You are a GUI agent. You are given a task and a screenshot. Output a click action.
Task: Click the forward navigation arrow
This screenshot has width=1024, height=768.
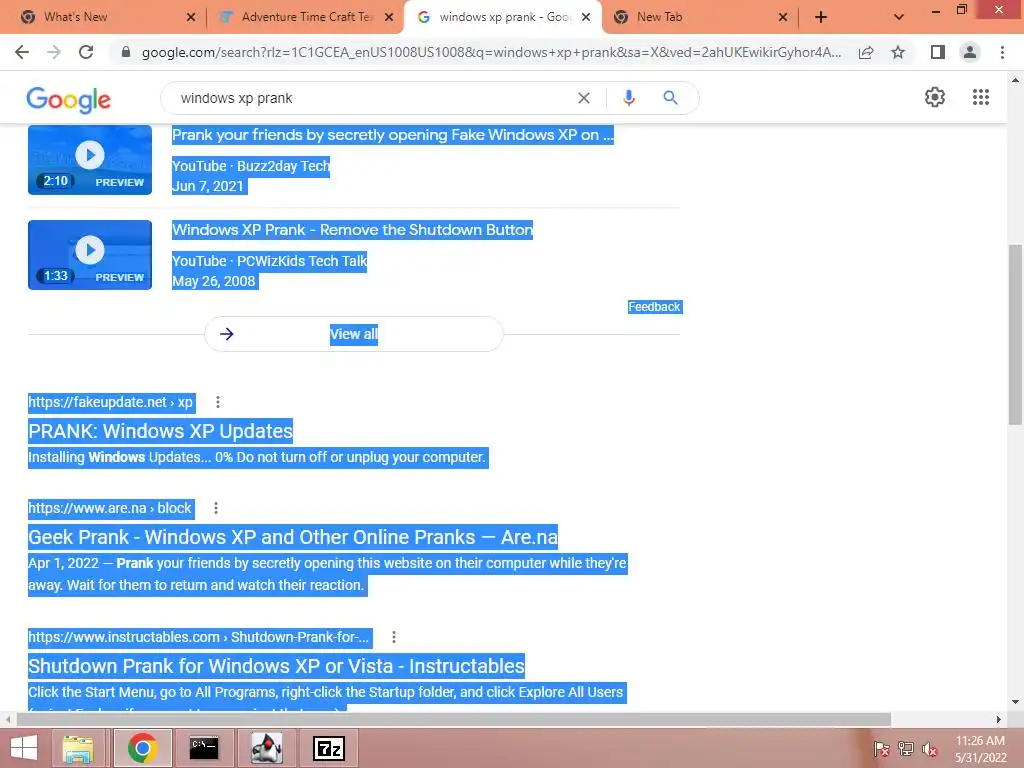[x=54, y=52]
